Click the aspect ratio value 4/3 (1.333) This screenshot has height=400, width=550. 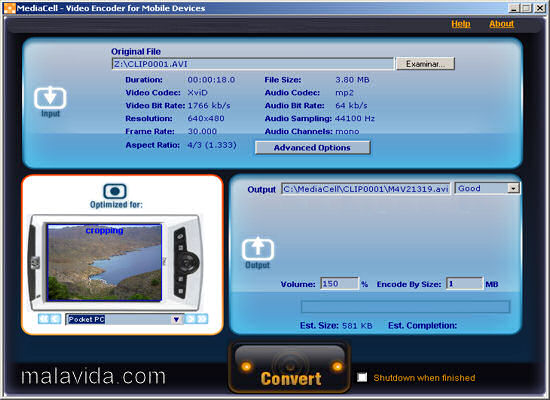212,145
